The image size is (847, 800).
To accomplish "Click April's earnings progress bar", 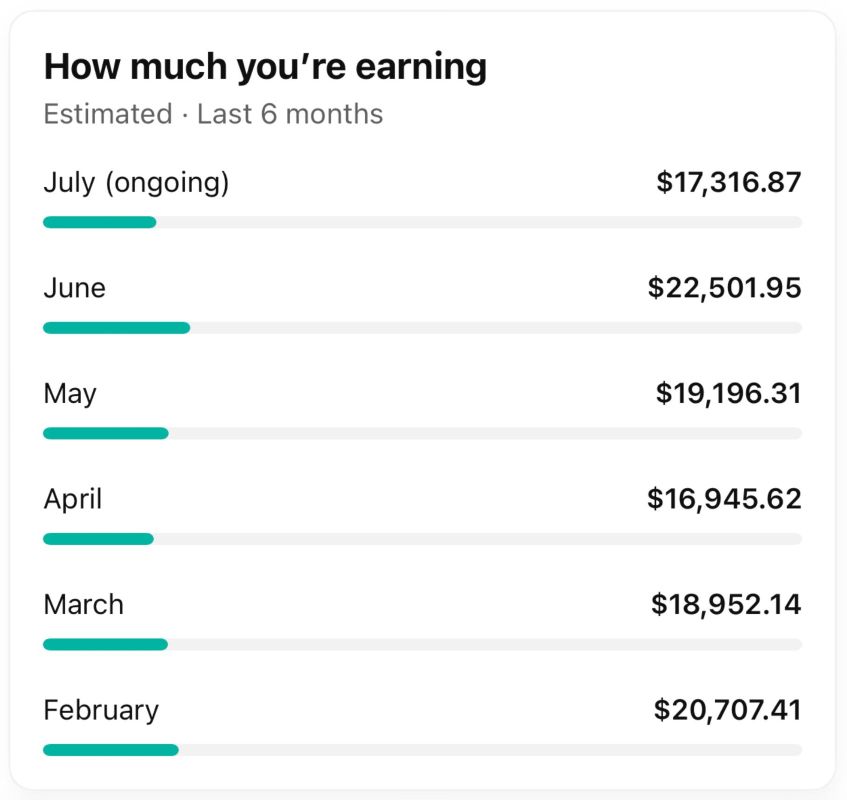I will [x=422, y=538].
